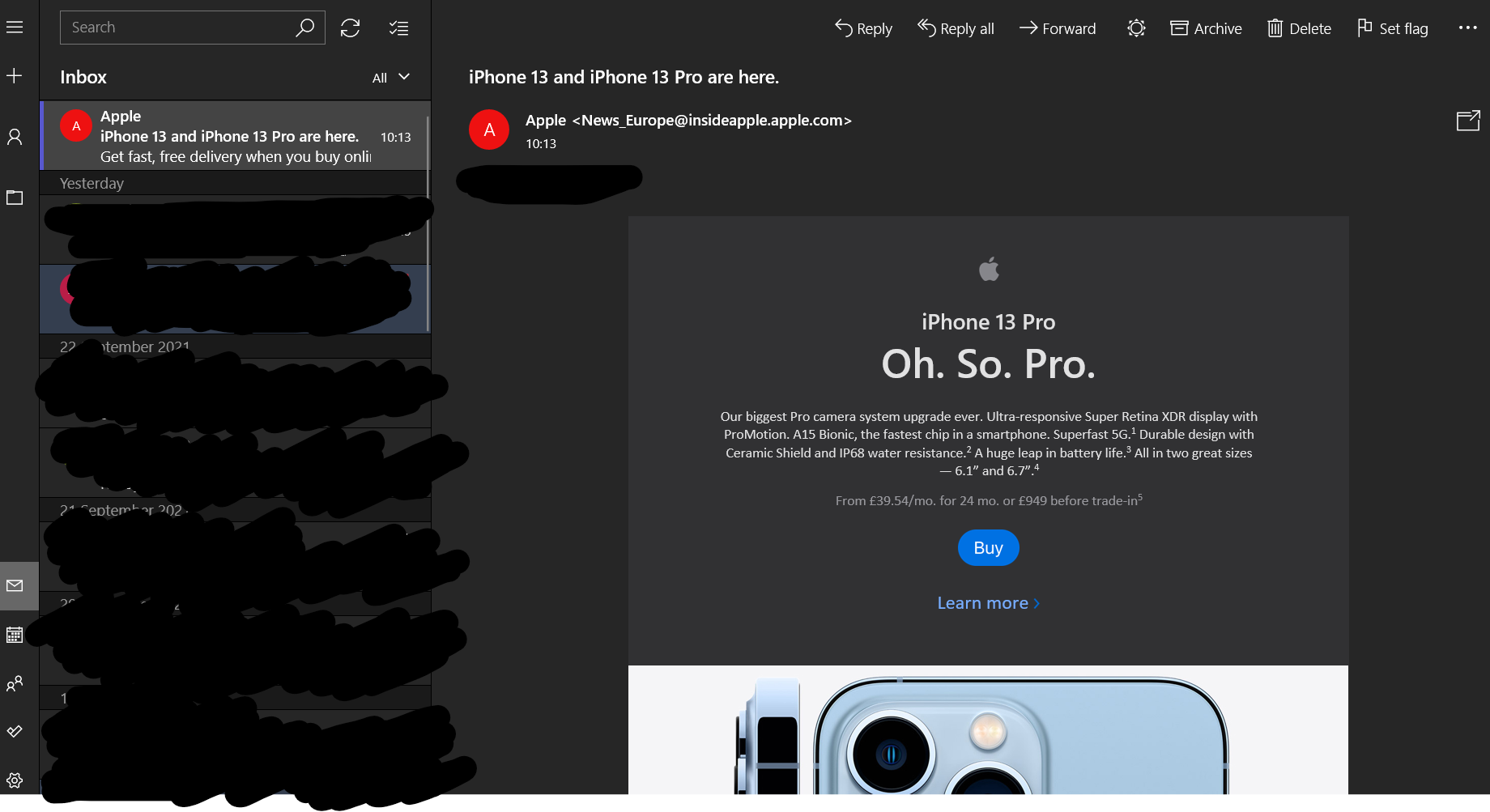Forward the iPhone 13 email
Image resolution: width=1490 pixels, height=812 pixels.
(x=1058, y=28)
